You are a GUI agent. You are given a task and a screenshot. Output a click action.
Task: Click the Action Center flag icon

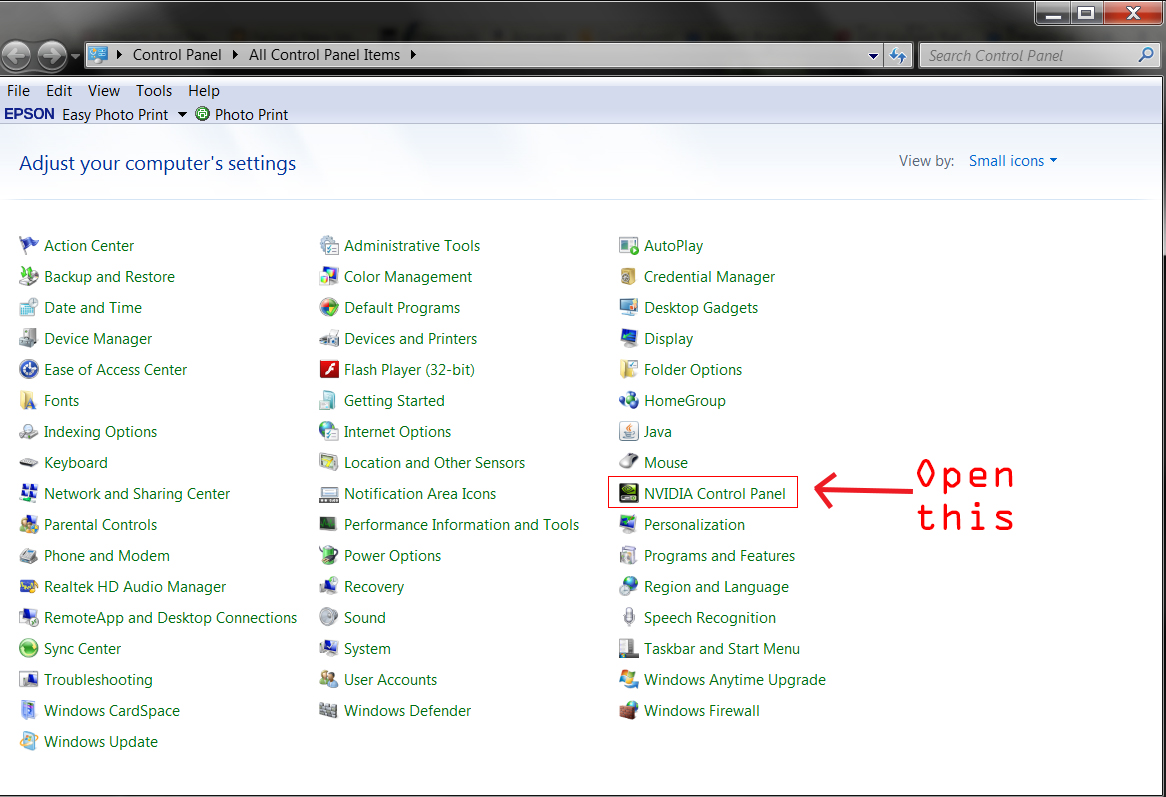[x=28, y=245]
